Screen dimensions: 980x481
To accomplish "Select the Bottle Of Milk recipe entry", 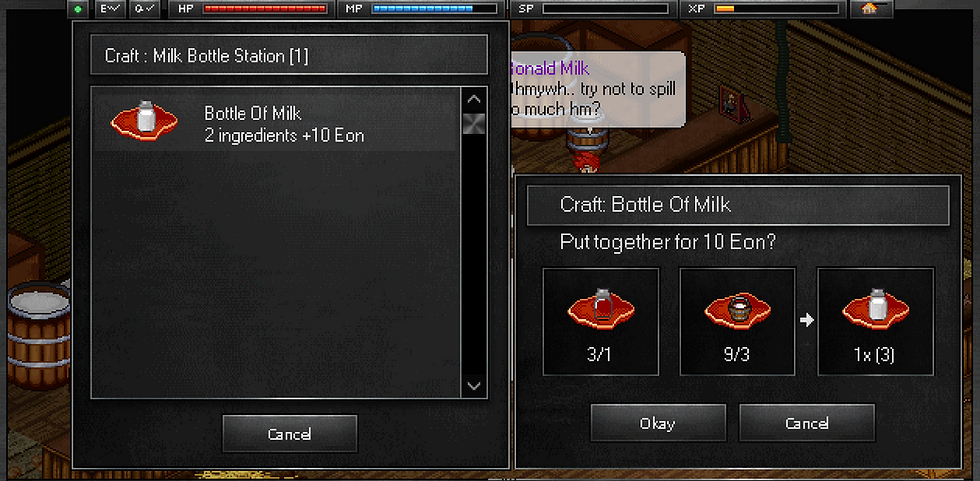I will pos(276,120).
